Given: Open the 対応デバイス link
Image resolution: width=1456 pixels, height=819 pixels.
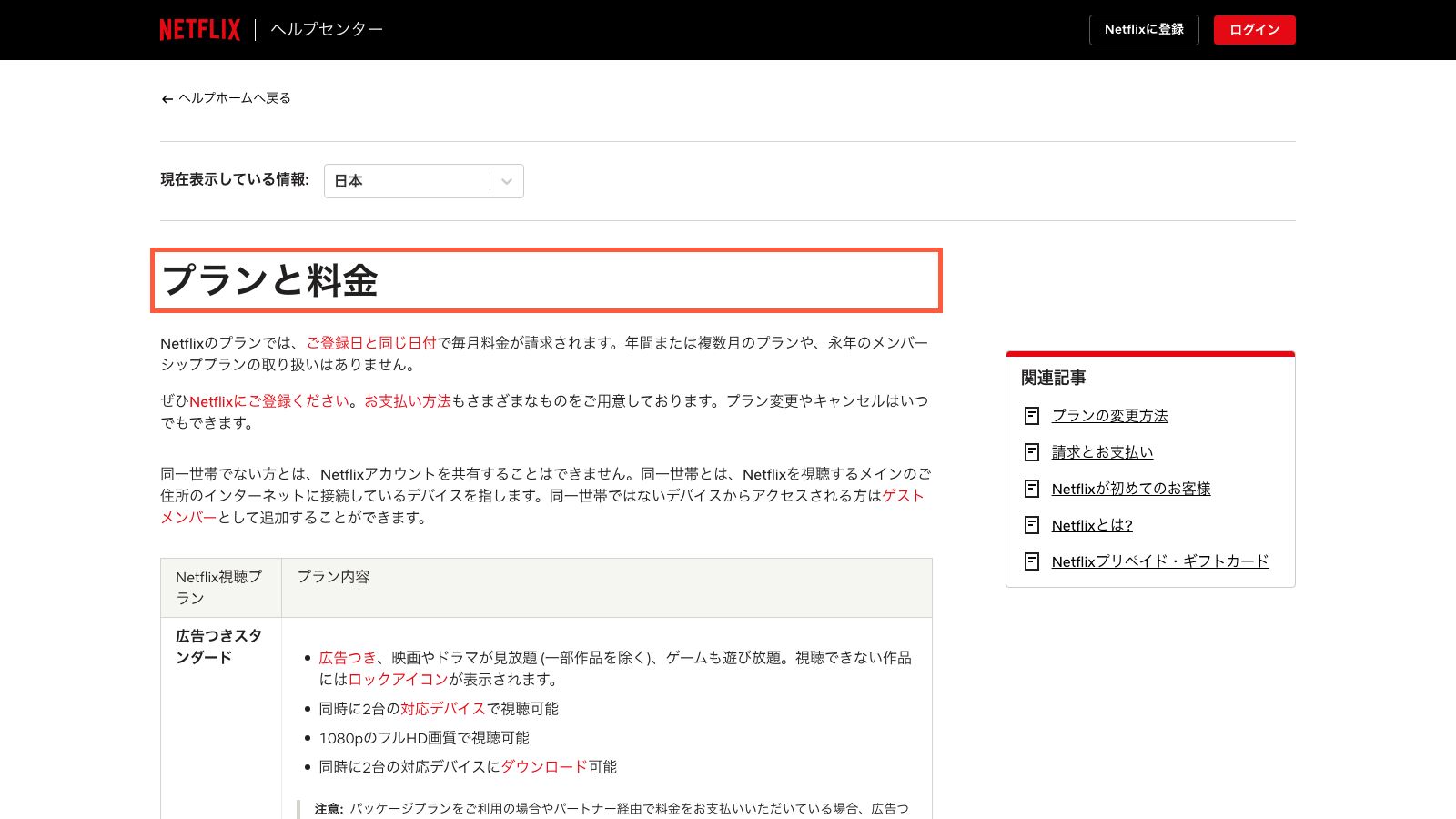Looking at the screenshot, I should click(443, 709).
